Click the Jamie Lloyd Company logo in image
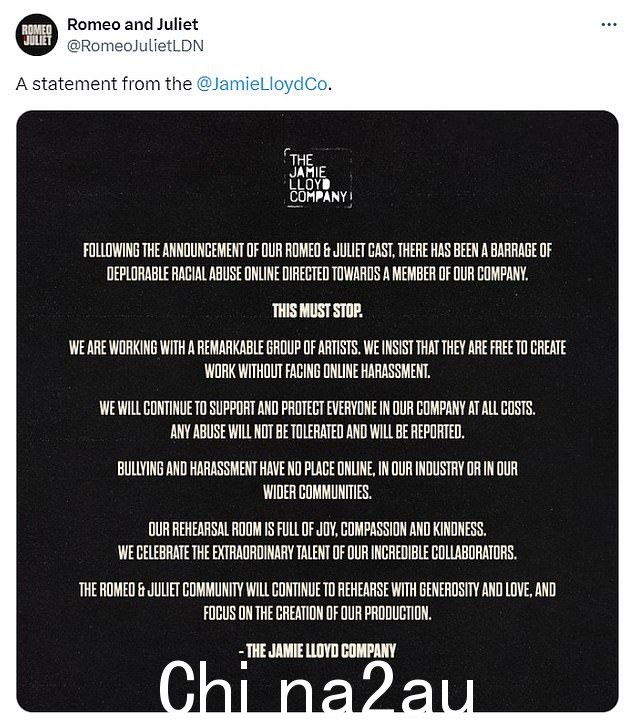634x720 pixels. (318, 178)
